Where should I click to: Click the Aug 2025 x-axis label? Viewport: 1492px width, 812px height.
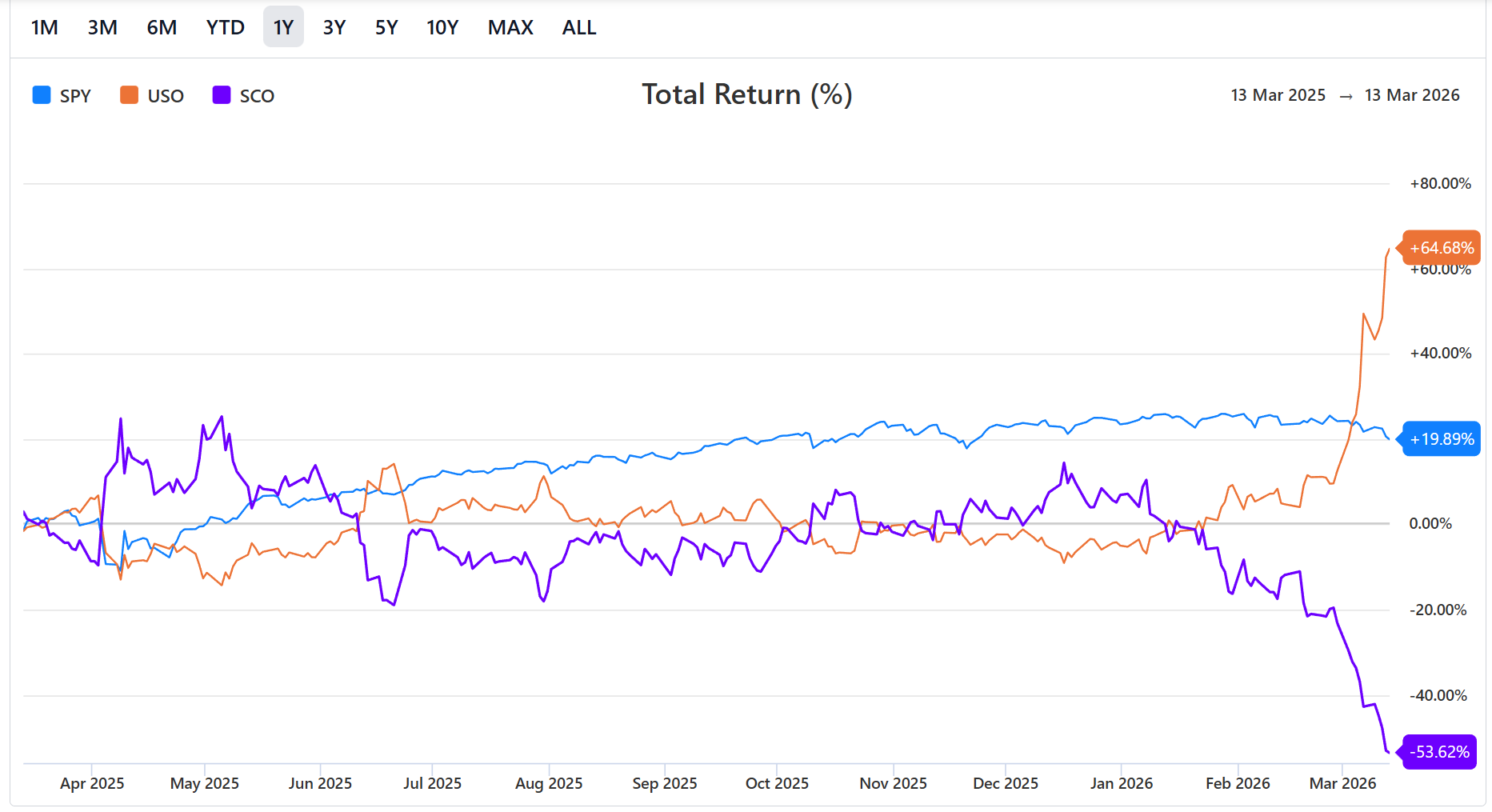pos(549,784)
